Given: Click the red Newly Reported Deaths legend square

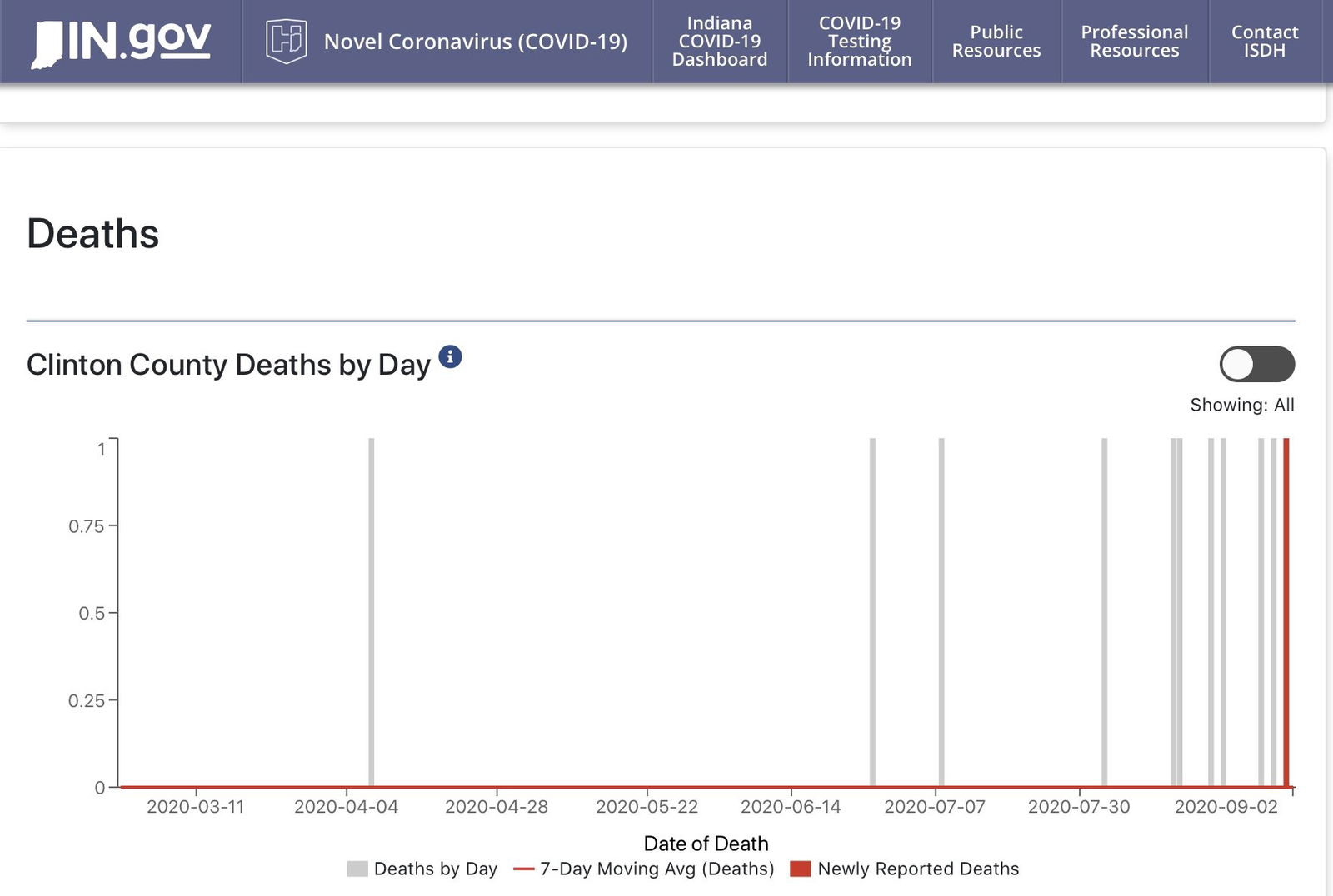Looking at the screenshot, I should tap(800, 869).
